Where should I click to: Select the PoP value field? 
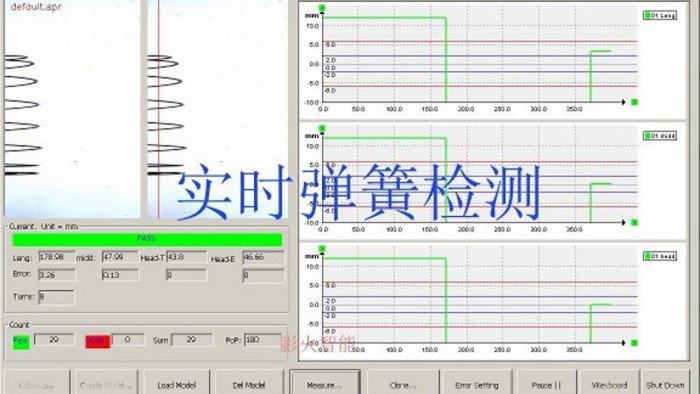click(x=263, y=340)
